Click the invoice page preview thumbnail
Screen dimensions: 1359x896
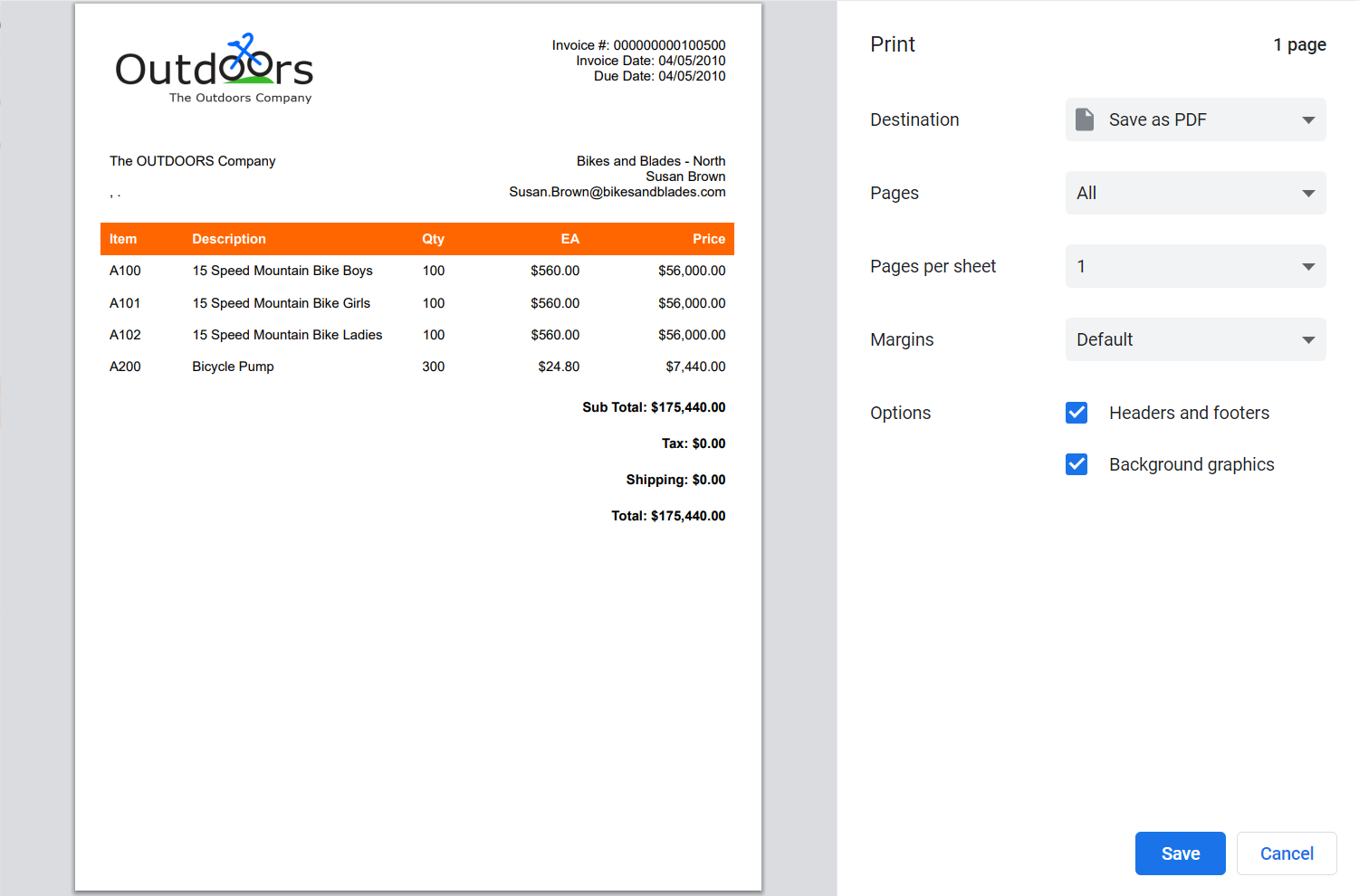418,447
